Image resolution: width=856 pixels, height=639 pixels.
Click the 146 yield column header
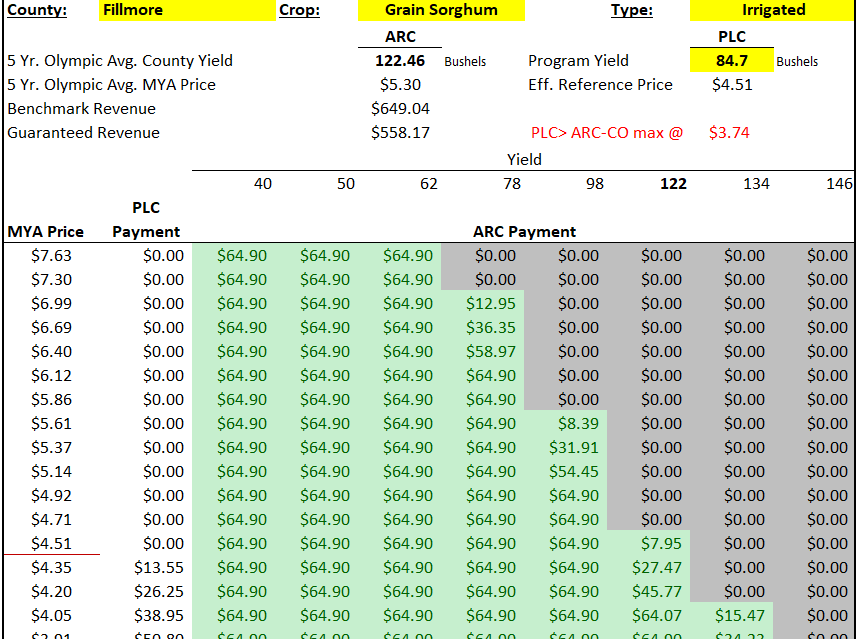point(839,184)
